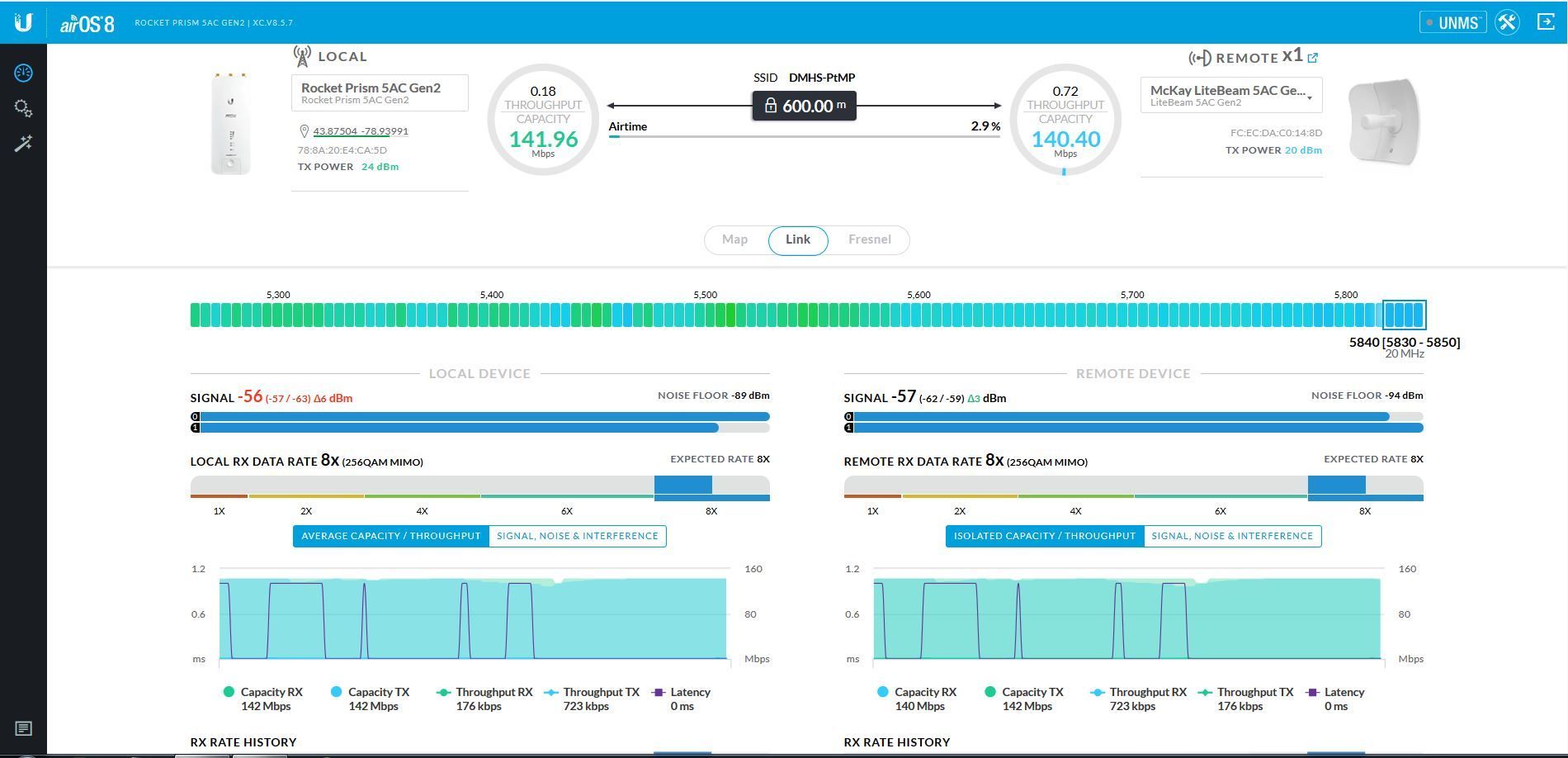This screenshot has width=1568, height=758.
Task: Click the Airtime progress bar
Action: coord(804,136)
